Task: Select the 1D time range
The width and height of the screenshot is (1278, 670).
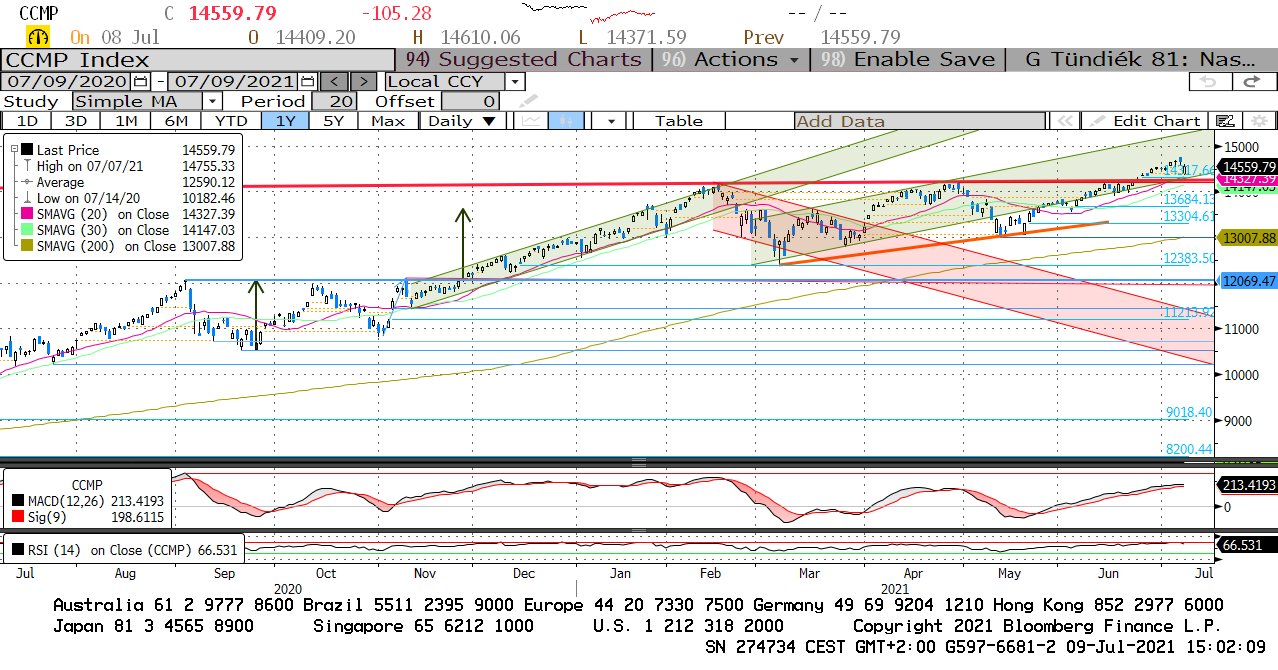Action: [28, 121]
